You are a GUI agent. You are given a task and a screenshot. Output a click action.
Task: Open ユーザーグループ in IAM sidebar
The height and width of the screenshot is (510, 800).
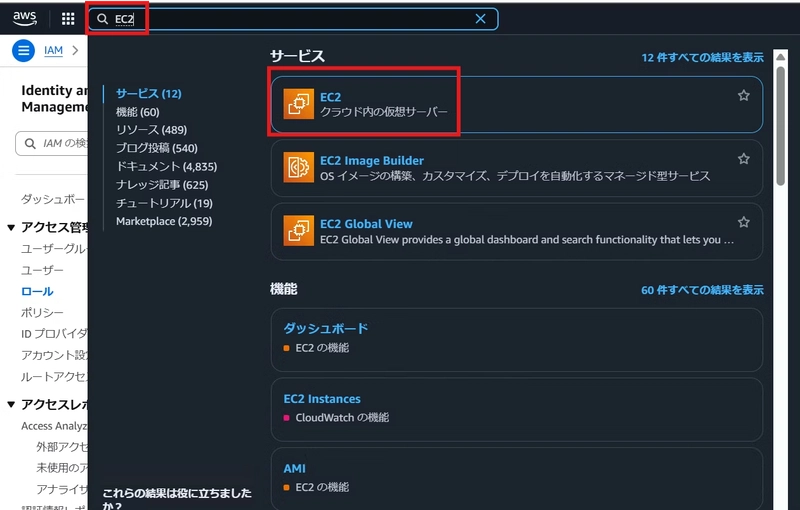pyautogui.click(x=54, y=248)
